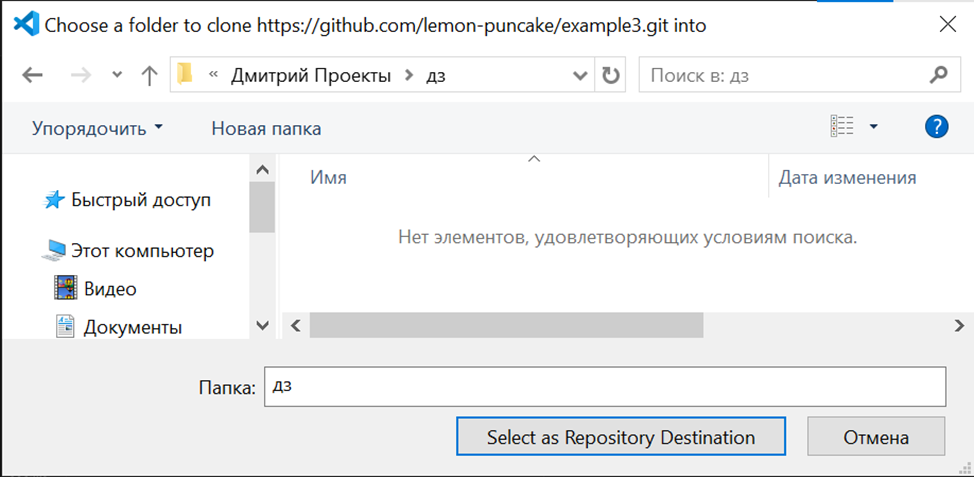974x477 pixels.
Task: Open the view options dropdown arrow
Action: click(x=873, y=127)
